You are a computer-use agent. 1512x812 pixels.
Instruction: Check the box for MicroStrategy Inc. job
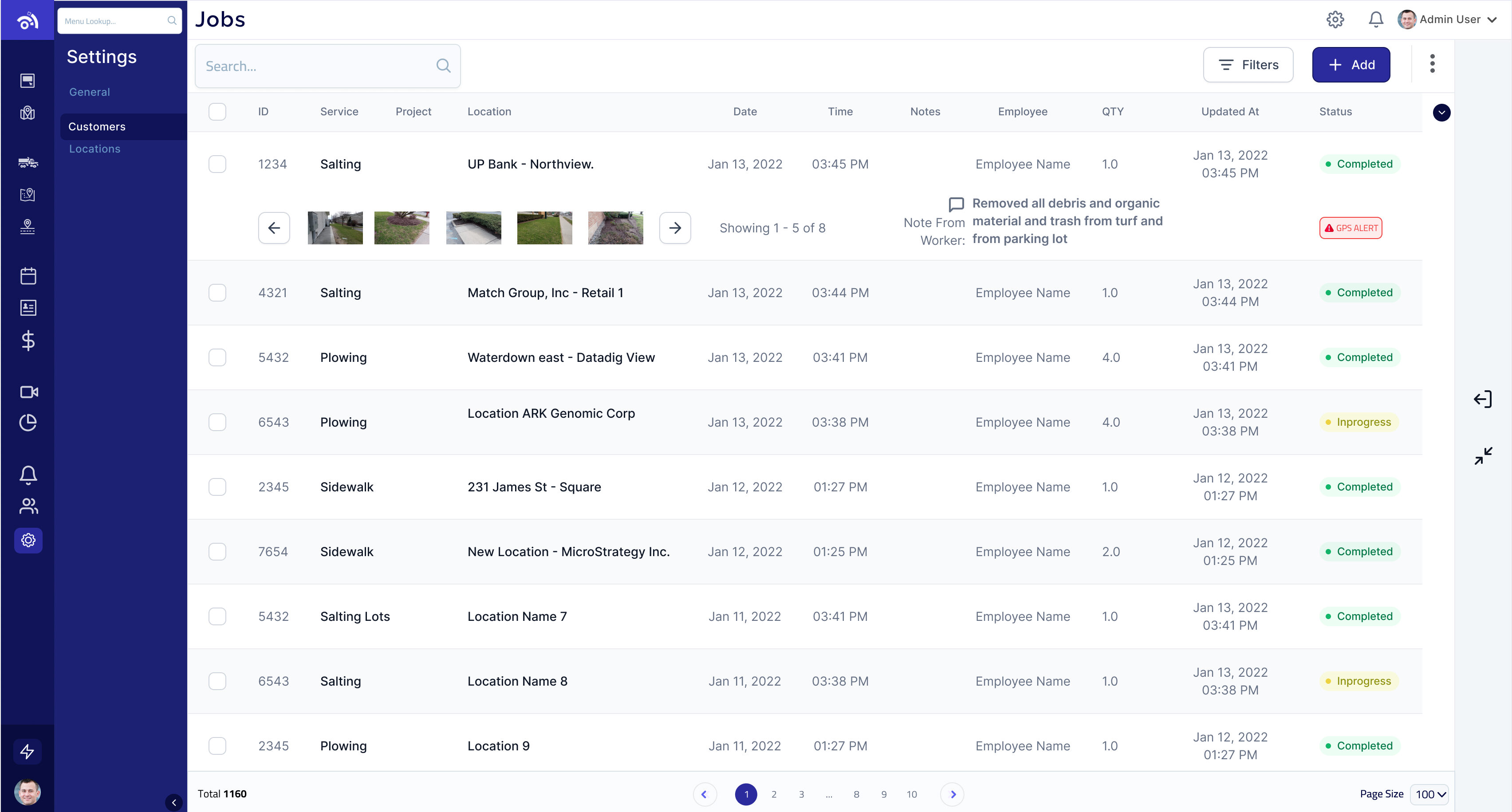(217, 552)
